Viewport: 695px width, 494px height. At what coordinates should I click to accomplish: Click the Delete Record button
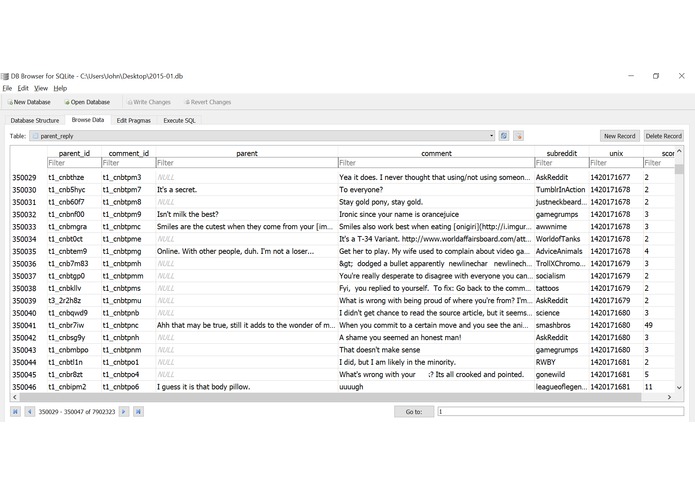[664, 136]
